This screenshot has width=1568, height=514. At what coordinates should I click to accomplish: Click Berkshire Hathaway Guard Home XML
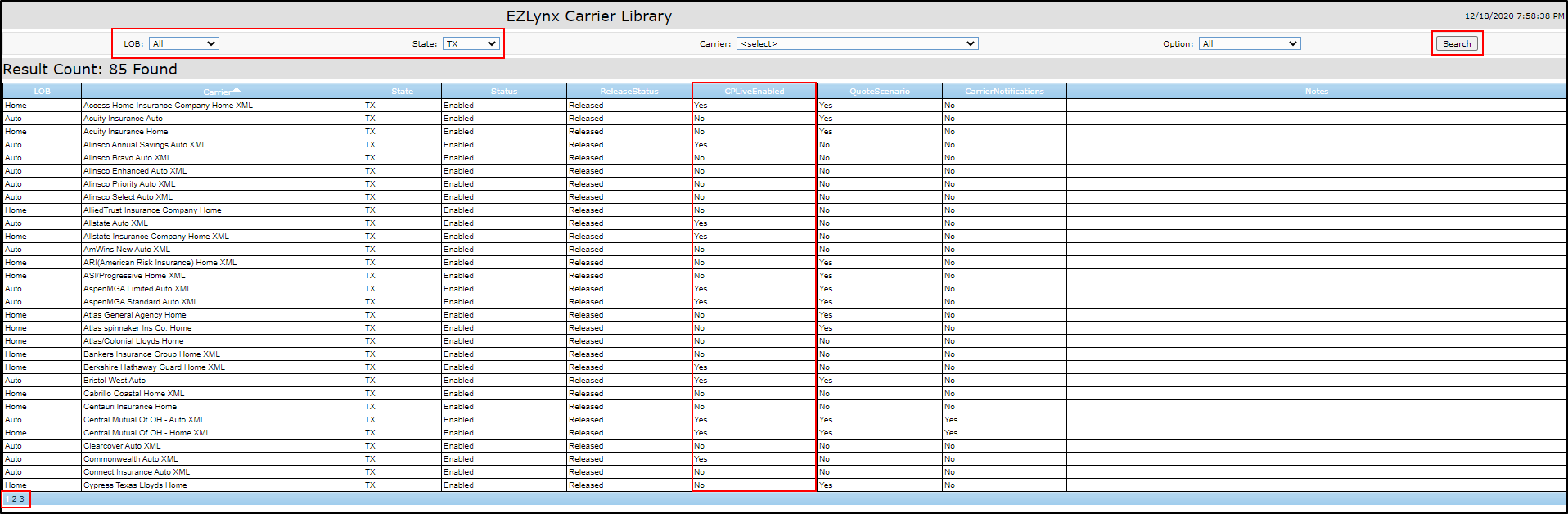point(154,367)
